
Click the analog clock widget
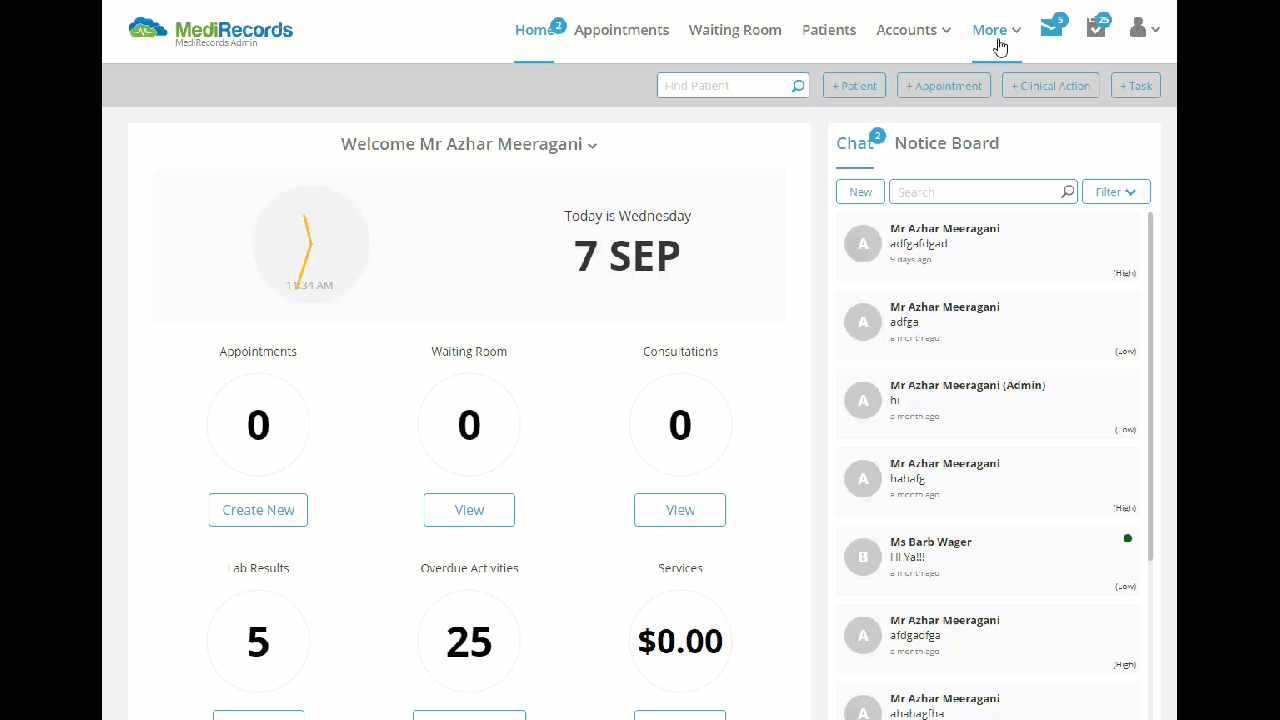310,244
